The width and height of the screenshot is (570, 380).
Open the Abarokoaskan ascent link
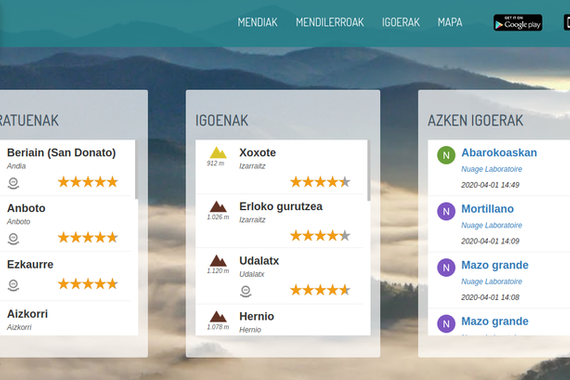499,152
